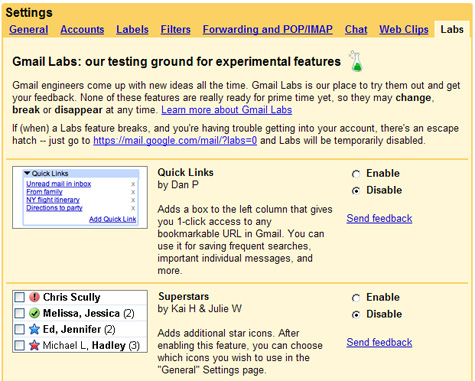Click the Superstars feature title
475x381 pixels.
(x=184, y=297)
